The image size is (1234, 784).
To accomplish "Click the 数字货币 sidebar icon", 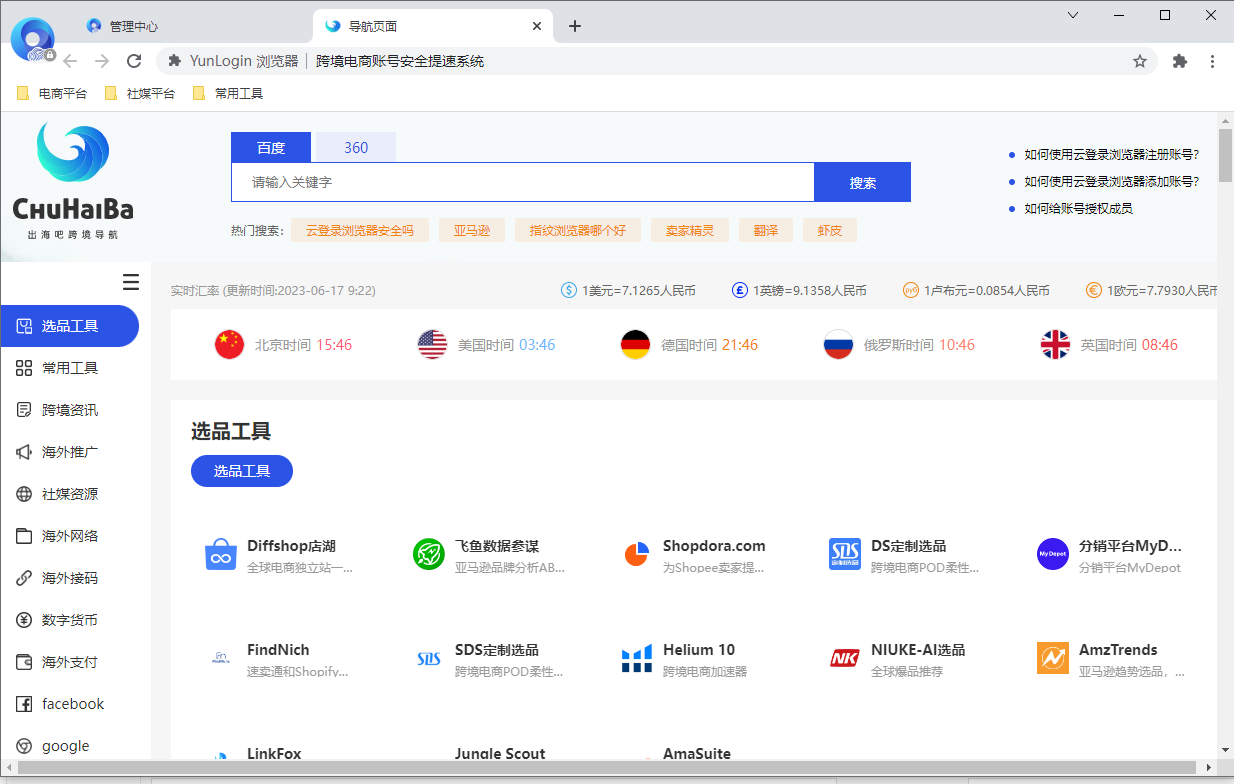I will tap(22, 619).
